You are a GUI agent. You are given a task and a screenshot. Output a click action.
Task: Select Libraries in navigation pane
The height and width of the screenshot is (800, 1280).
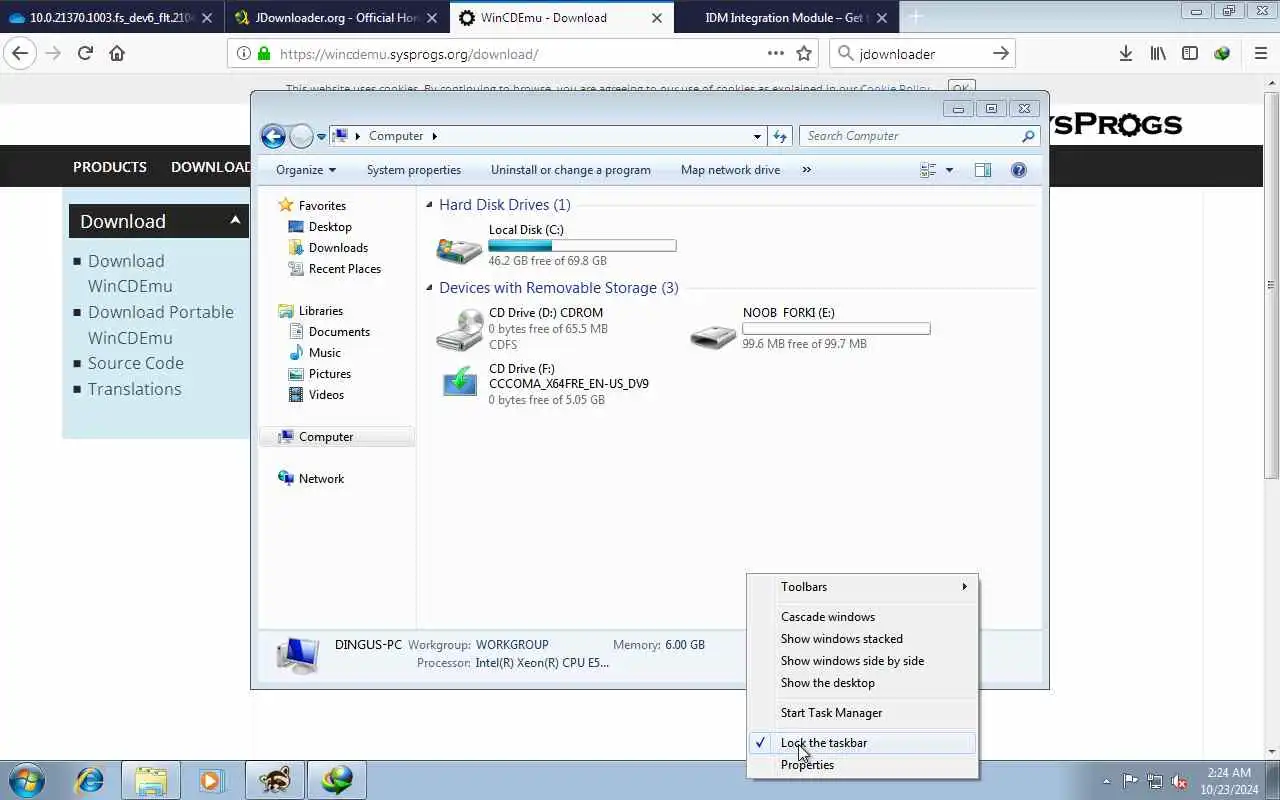[x=320, y=311]
